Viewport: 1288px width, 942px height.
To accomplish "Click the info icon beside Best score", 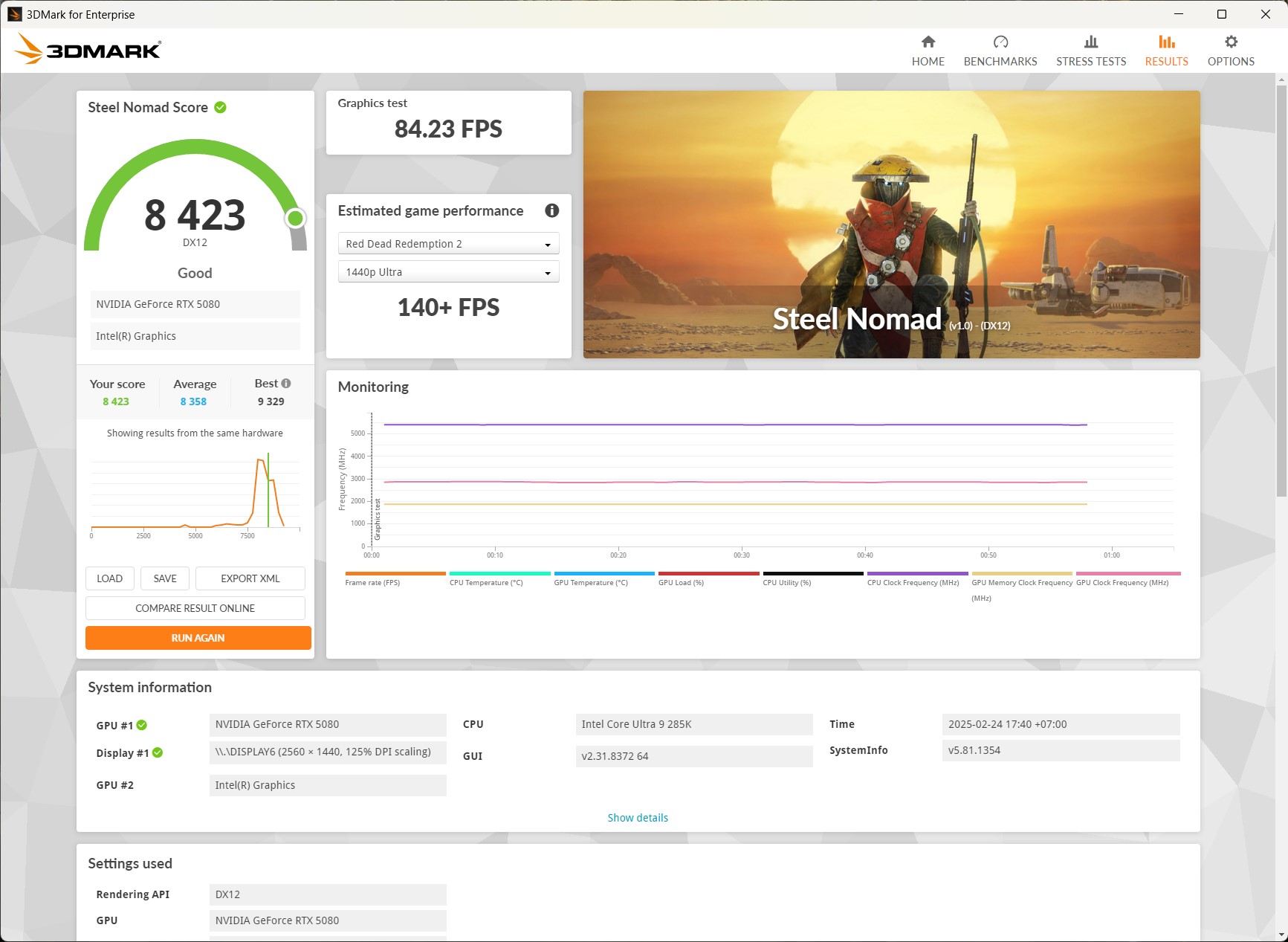I will pyautogui.click(x=286, y=384).
